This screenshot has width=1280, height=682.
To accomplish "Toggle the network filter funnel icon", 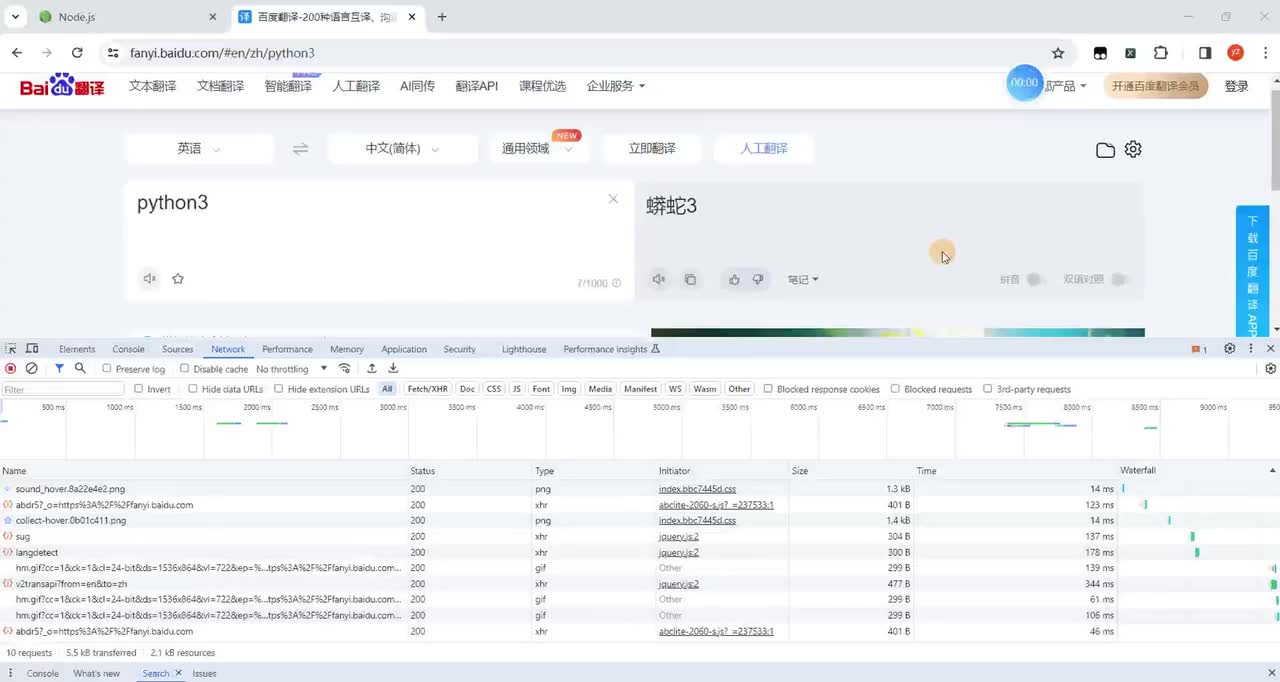I will [x=59, y=369].
